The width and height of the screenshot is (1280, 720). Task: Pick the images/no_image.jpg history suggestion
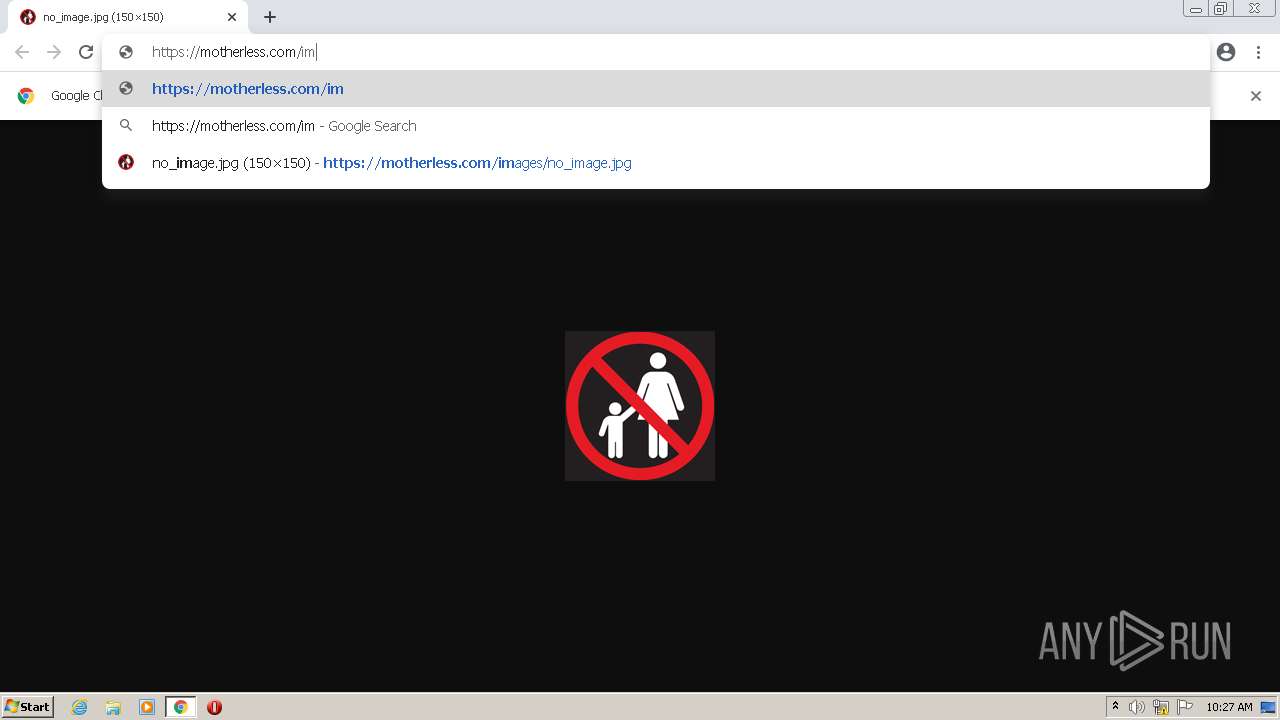656,163
